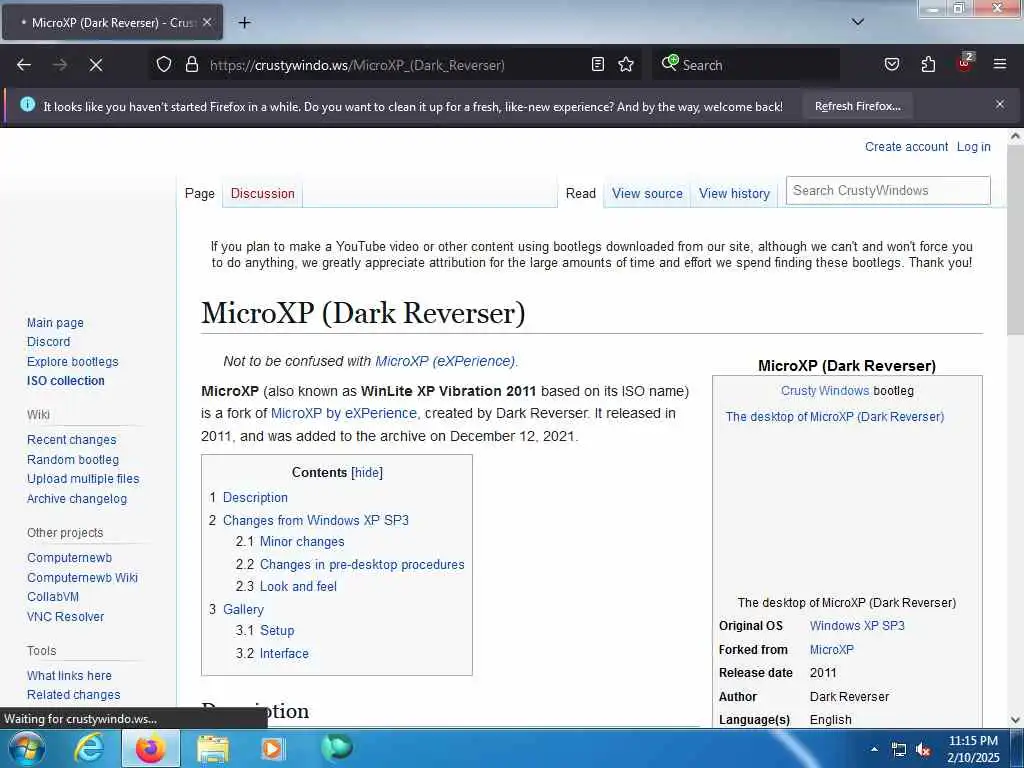Jump to Setup subsection
Image resolution: width=1024 pixels, height=768 pixels.
277,630
